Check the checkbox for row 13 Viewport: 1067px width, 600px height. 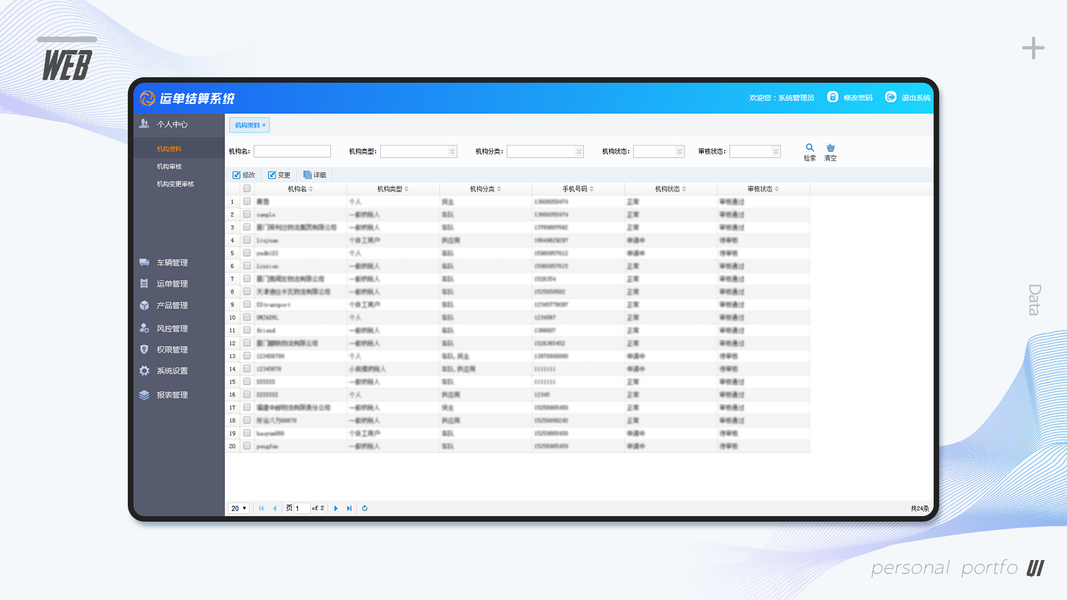click(247, 356)
